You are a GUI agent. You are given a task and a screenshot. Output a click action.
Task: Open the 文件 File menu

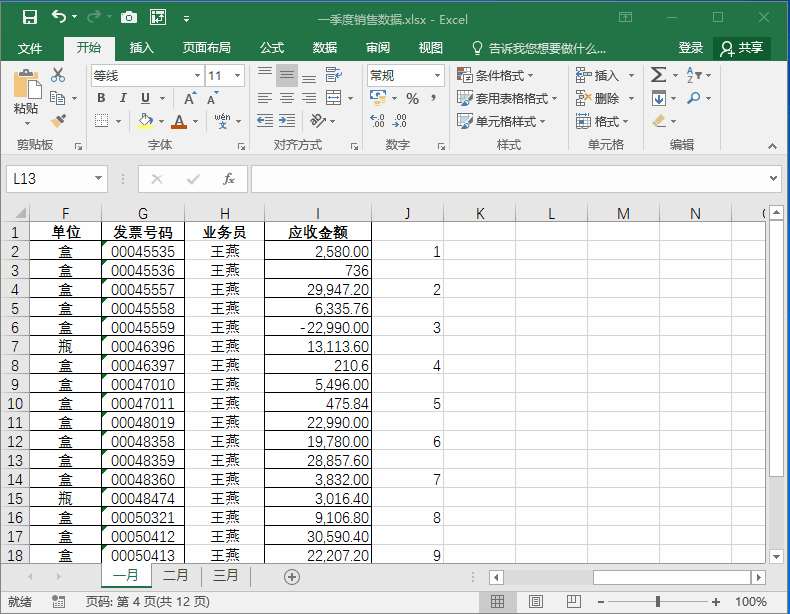(30, 48)
